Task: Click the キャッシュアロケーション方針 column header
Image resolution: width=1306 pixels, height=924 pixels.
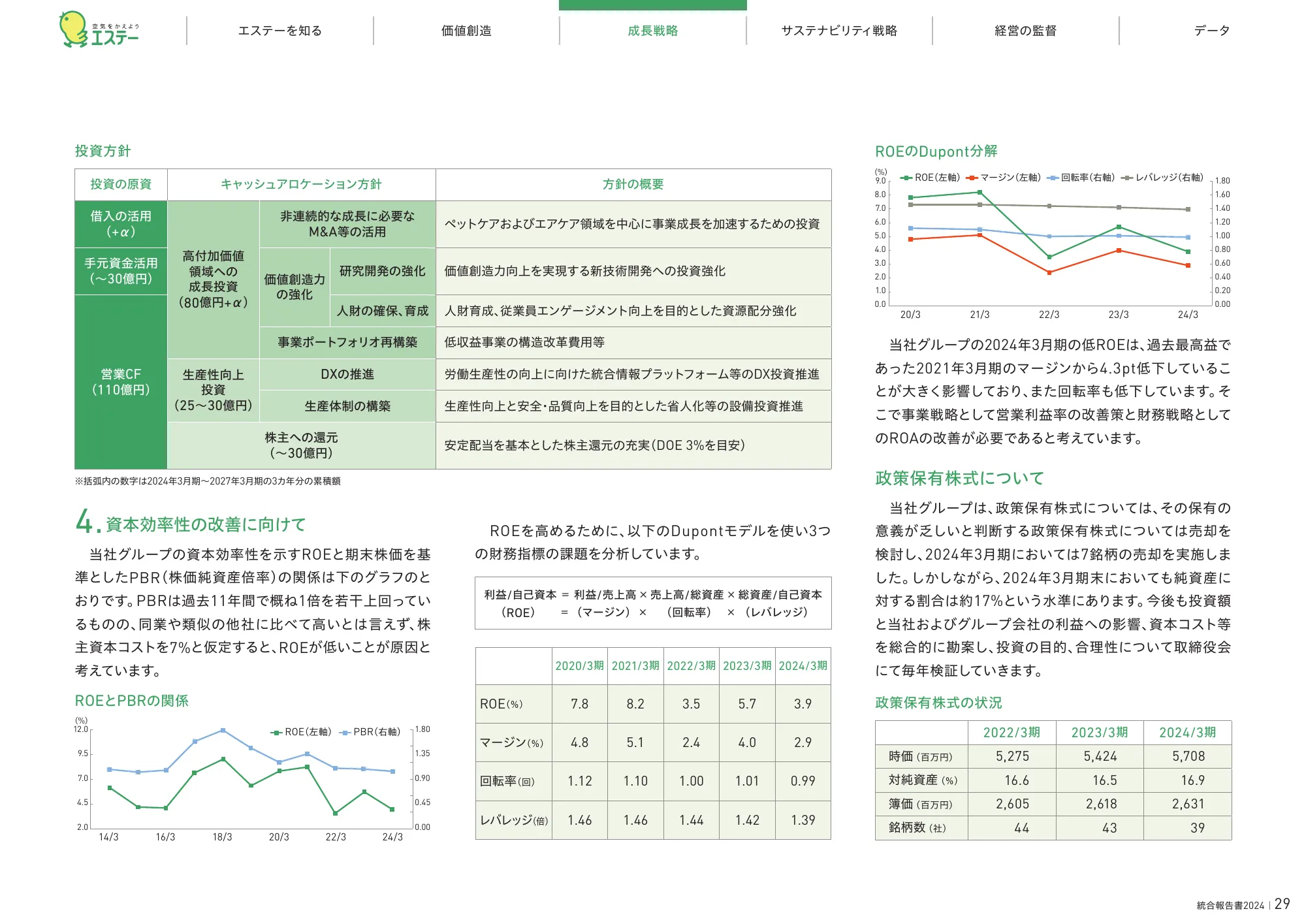Action: (301, 184)
